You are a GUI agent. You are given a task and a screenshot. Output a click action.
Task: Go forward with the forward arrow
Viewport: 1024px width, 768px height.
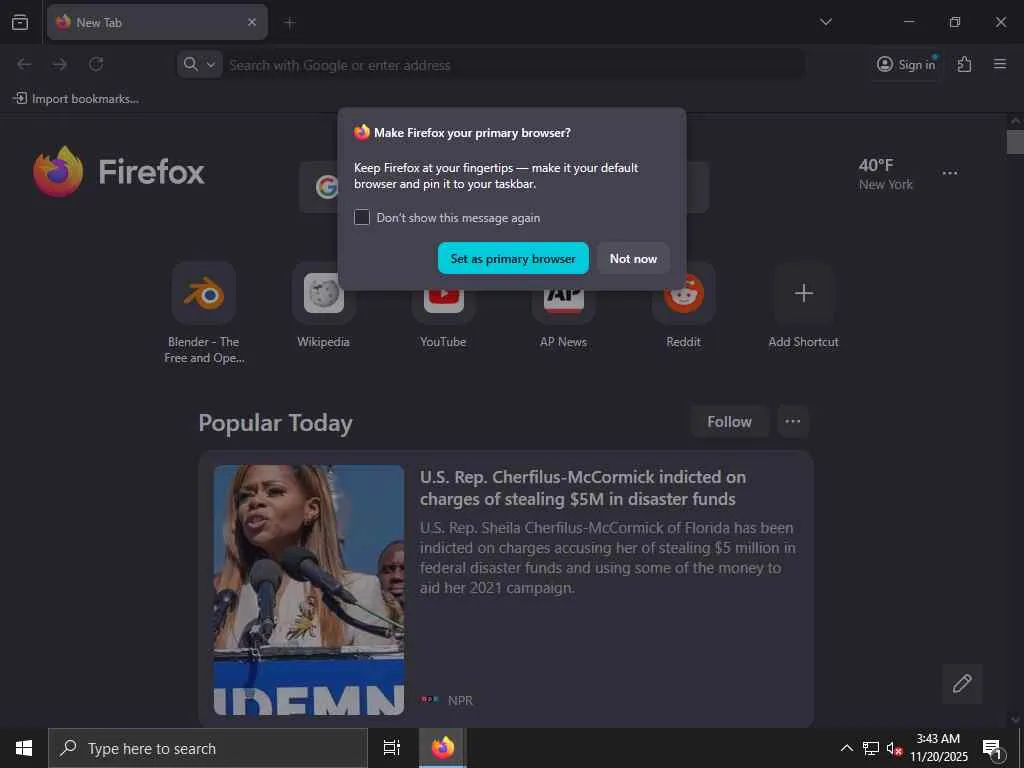tap(59, 64)
